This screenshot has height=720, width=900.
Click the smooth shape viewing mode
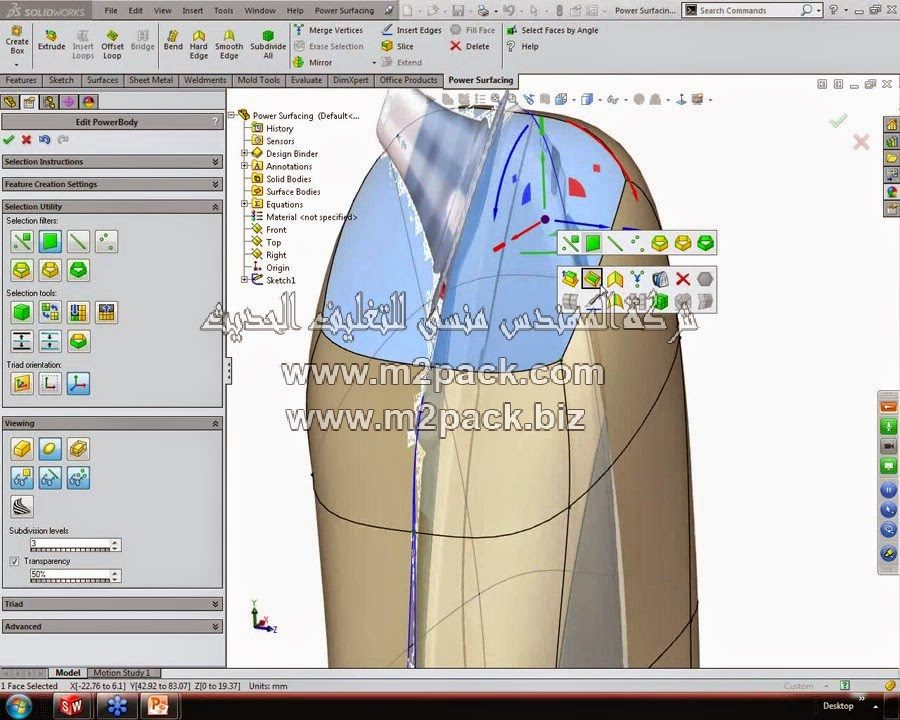coord(50,449)
